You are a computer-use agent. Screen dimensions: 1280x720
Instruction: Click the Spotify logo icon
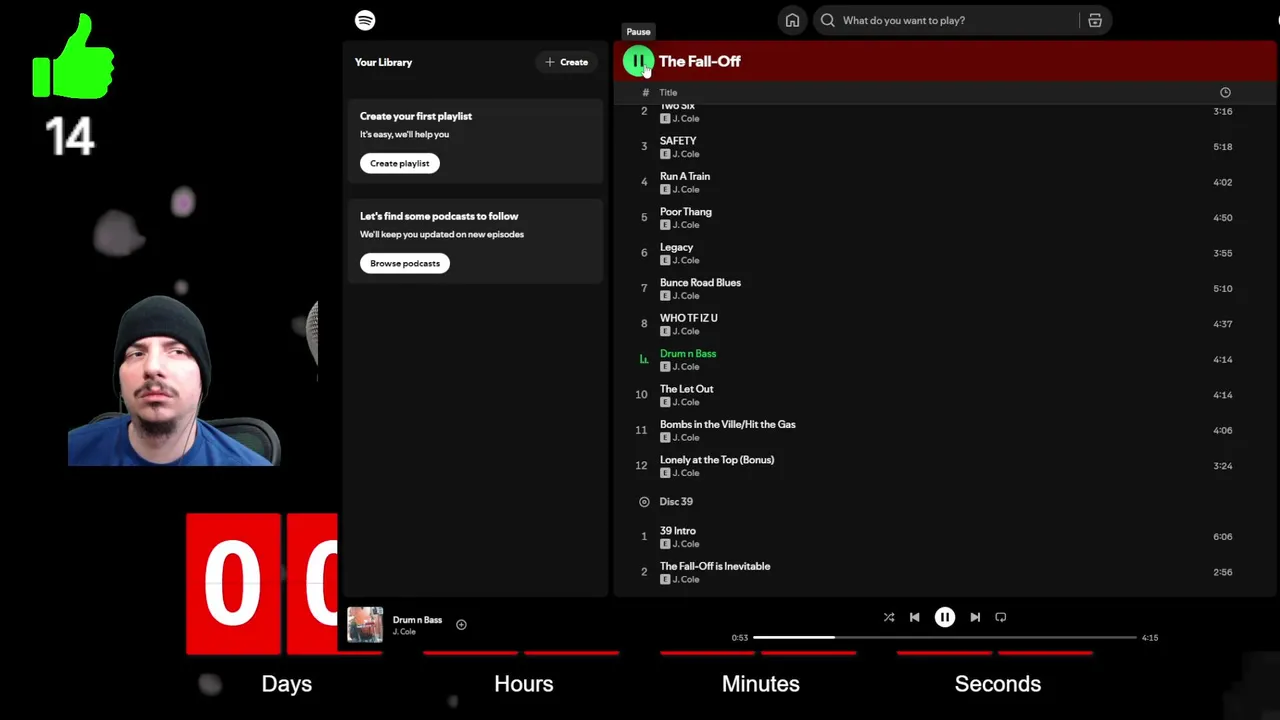(365, 20)
